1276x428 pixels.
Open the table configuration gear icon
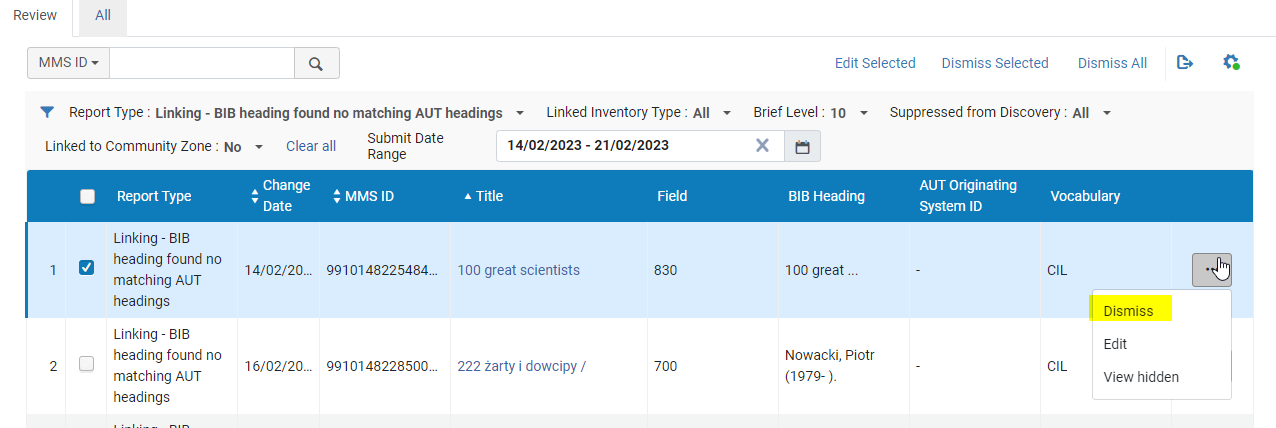point(1232,62)
